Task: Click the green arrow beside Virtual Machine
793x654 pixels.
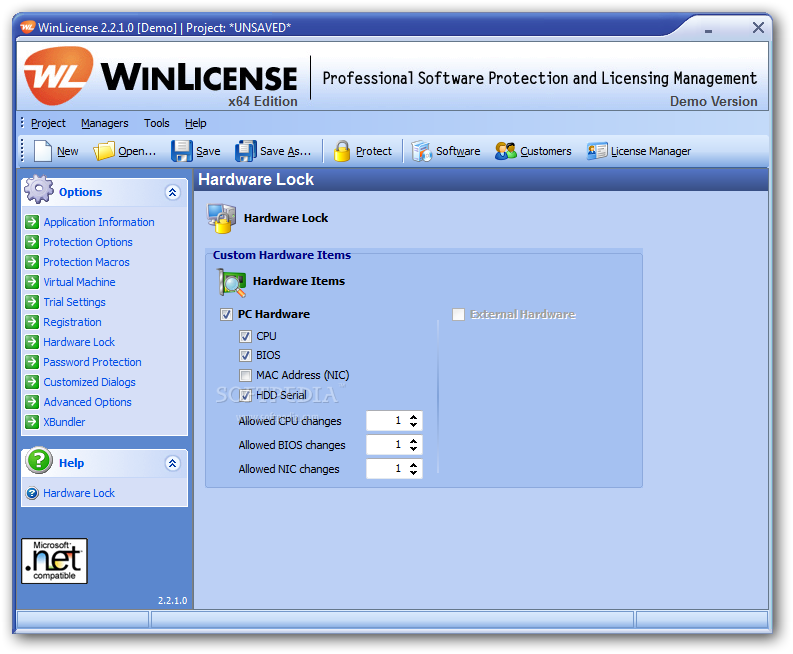Action: [32, 282]
